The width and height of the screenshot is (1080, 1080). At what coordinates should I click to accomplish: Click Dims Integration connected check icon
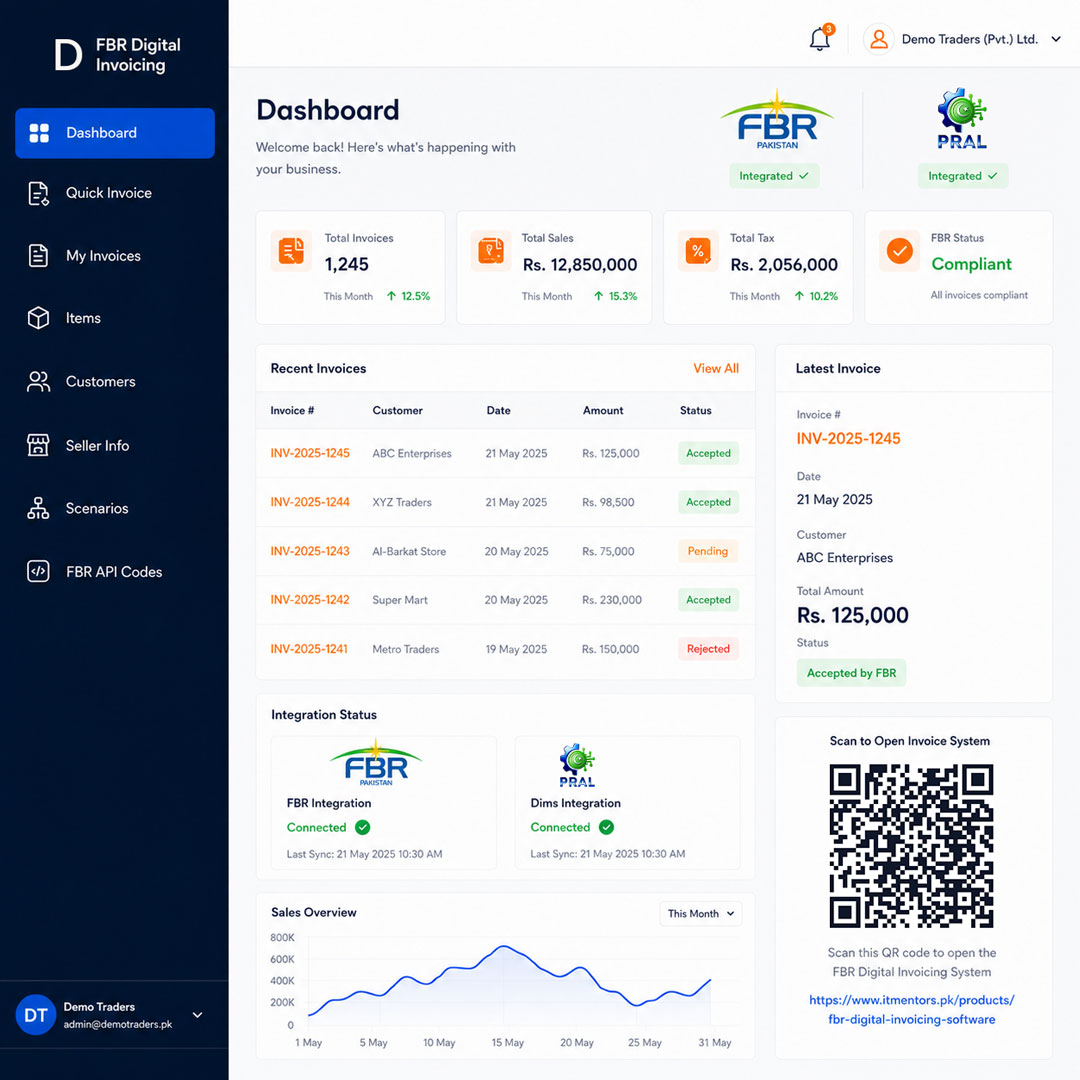(606, 827)
